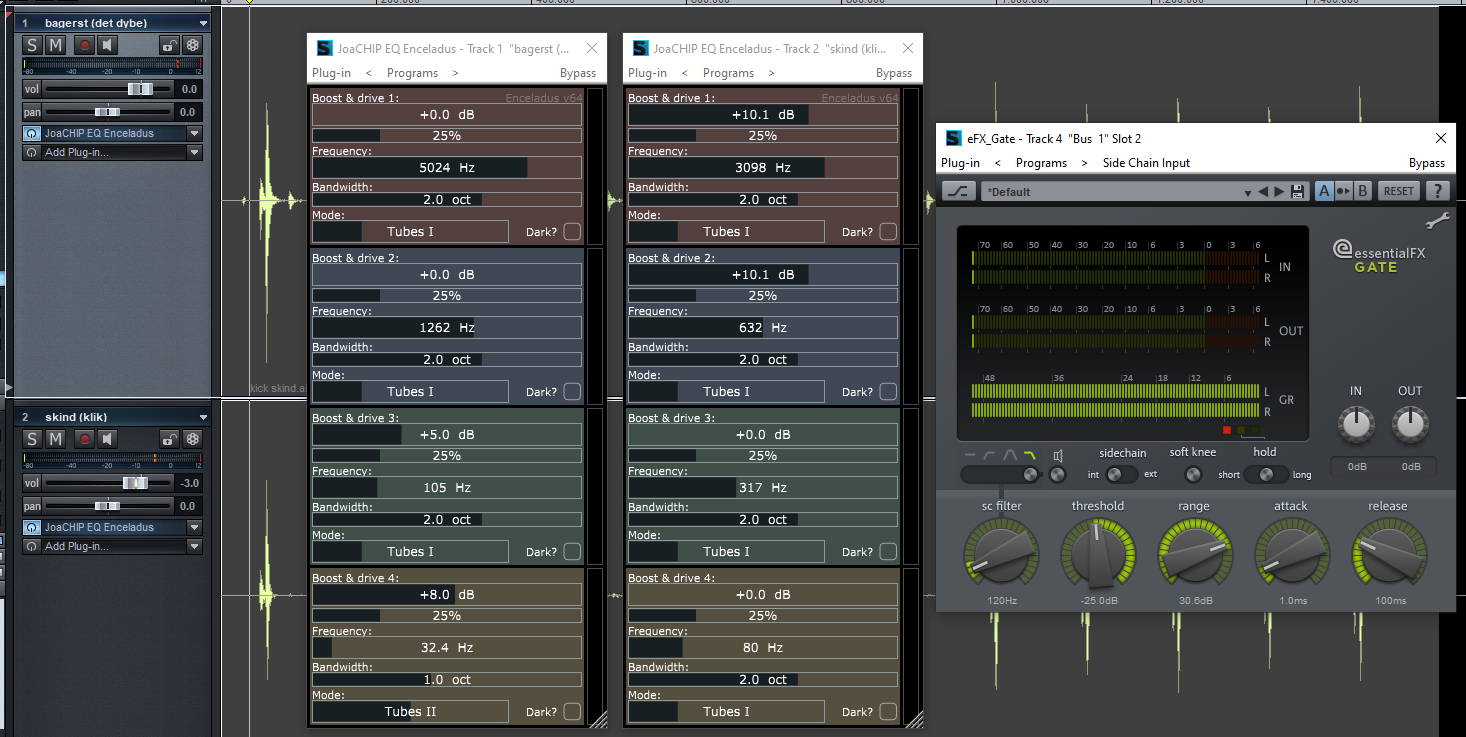Solo track 2 skind (klik)
Image resolution: width=1466 pixels, height=737 pixels.
click(32, 439)
